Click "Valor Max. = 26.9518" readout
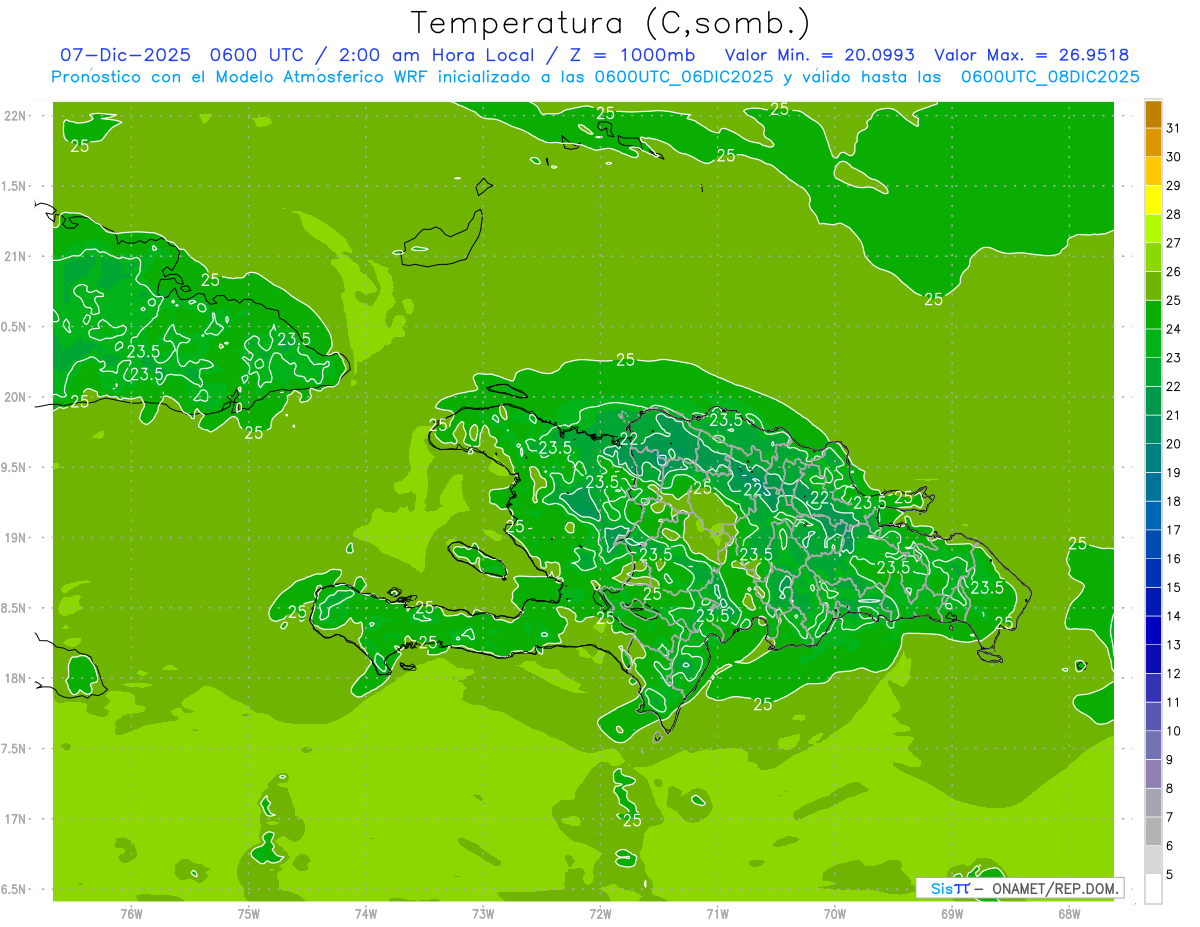Screen dimensions: 1200x927 [1031, 56]
